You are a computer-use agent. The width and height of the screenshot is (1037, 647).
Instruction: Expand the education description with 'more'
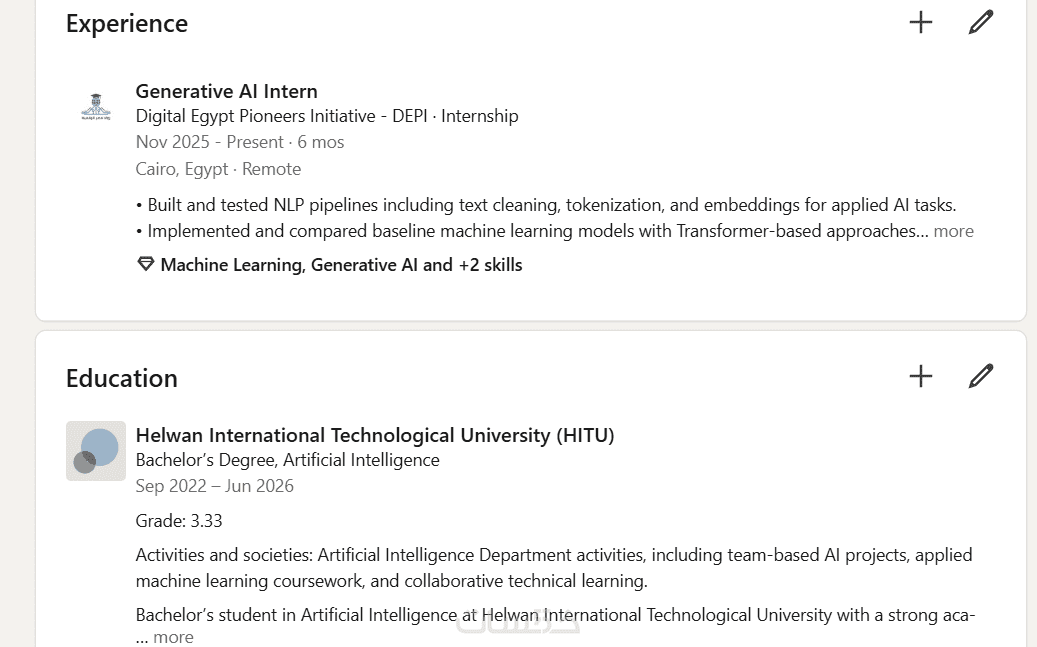pos(173,637)
